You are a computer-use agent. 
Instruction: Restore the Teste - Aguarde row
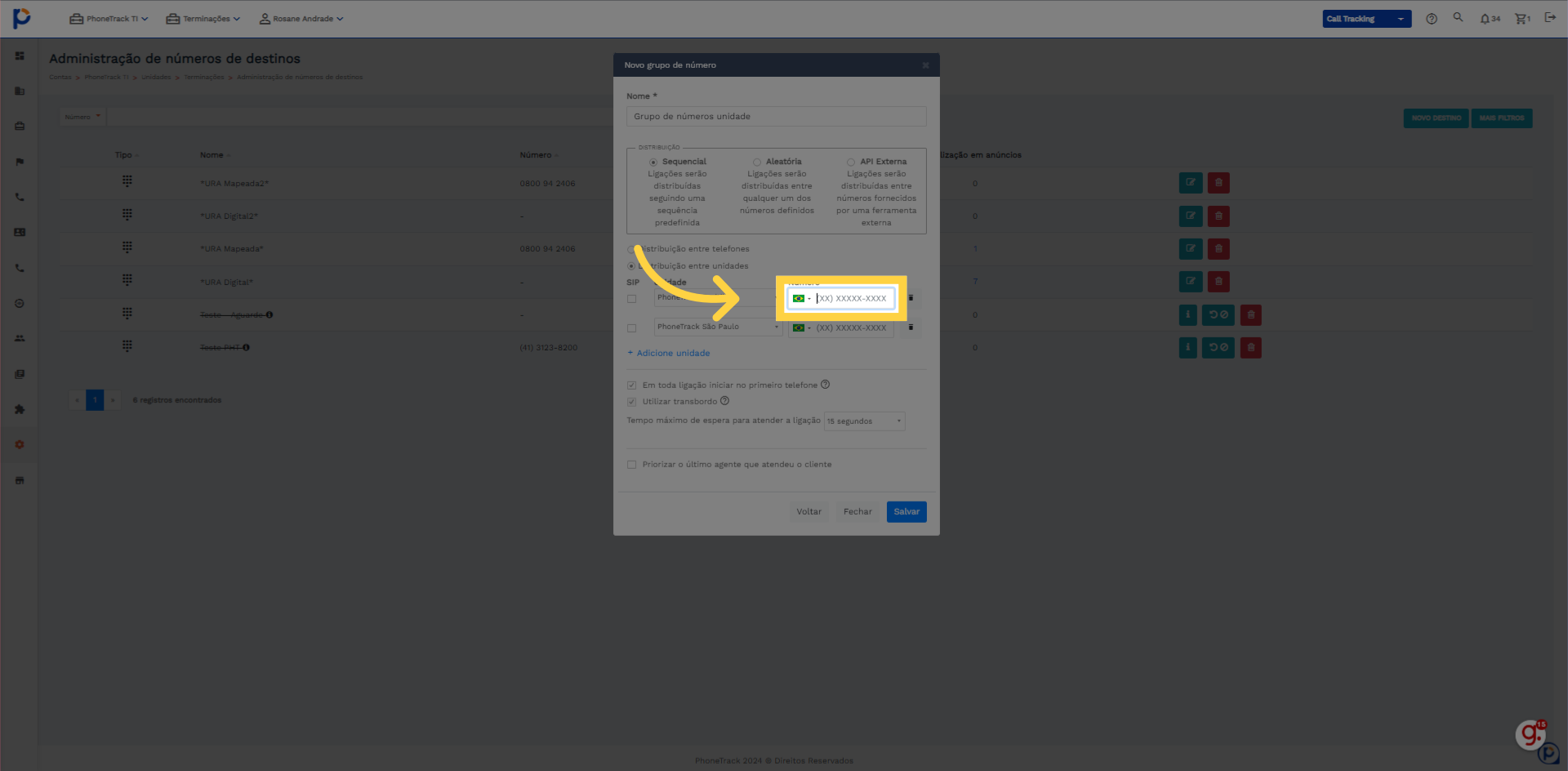pos(1218,314)
